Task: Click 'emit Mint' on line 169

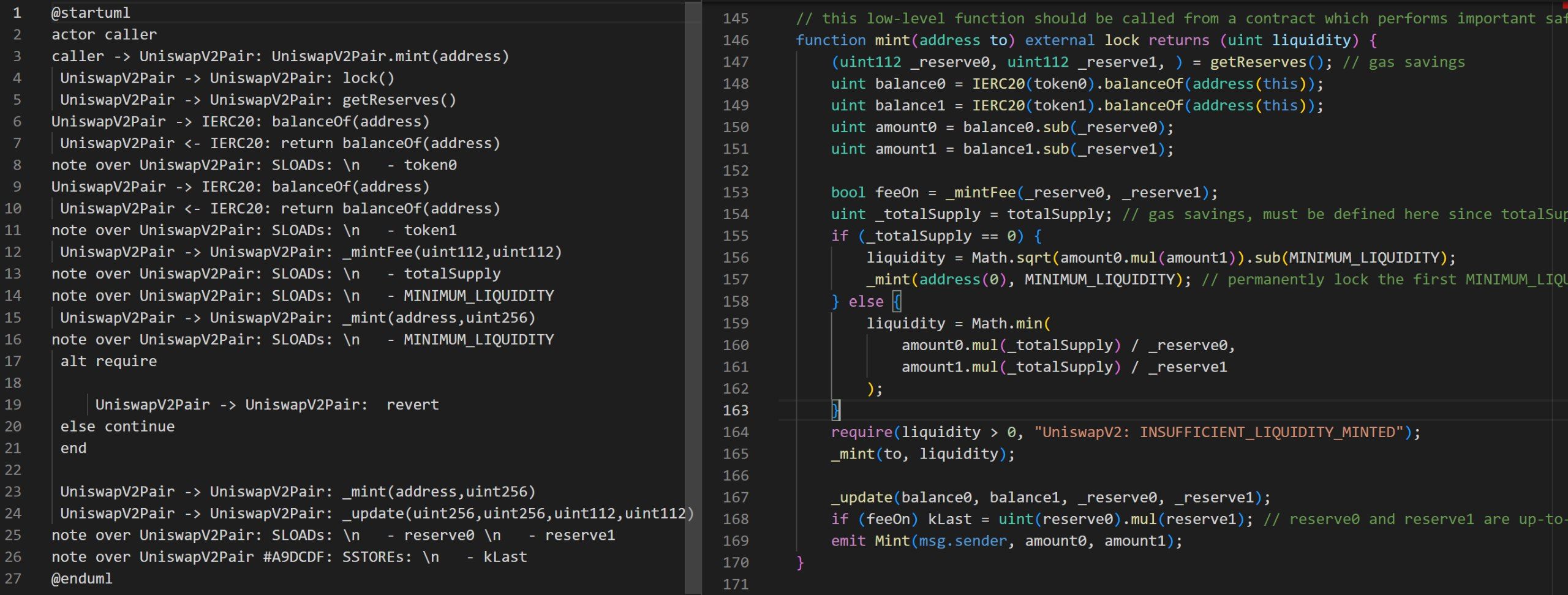Action: pos(870,541)
